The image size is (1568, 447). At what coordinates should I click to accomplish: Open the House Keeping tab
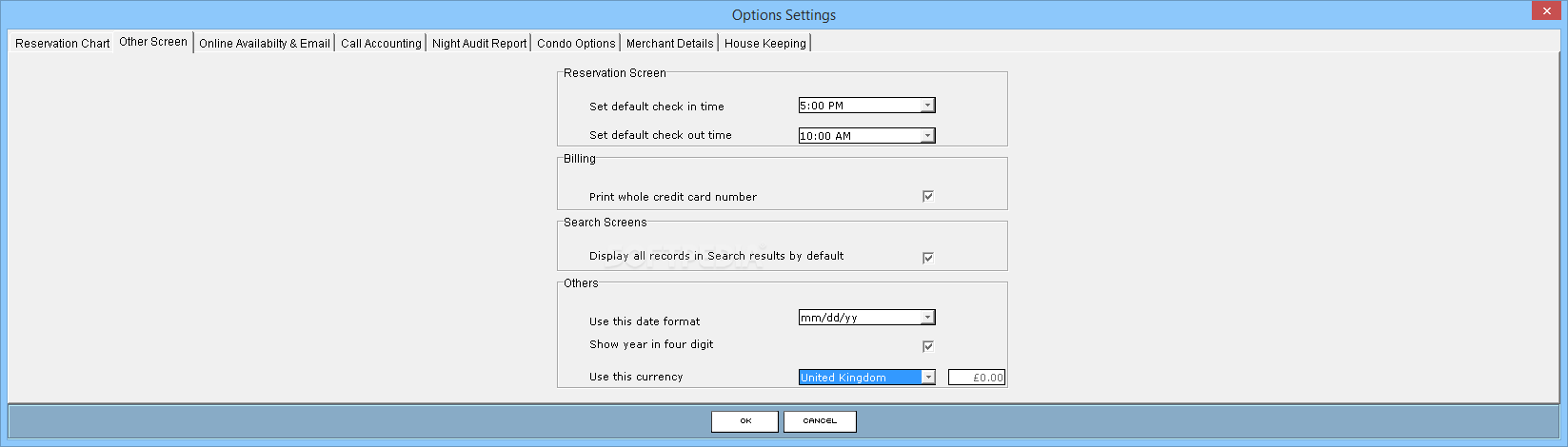click(x=764, y=43)
